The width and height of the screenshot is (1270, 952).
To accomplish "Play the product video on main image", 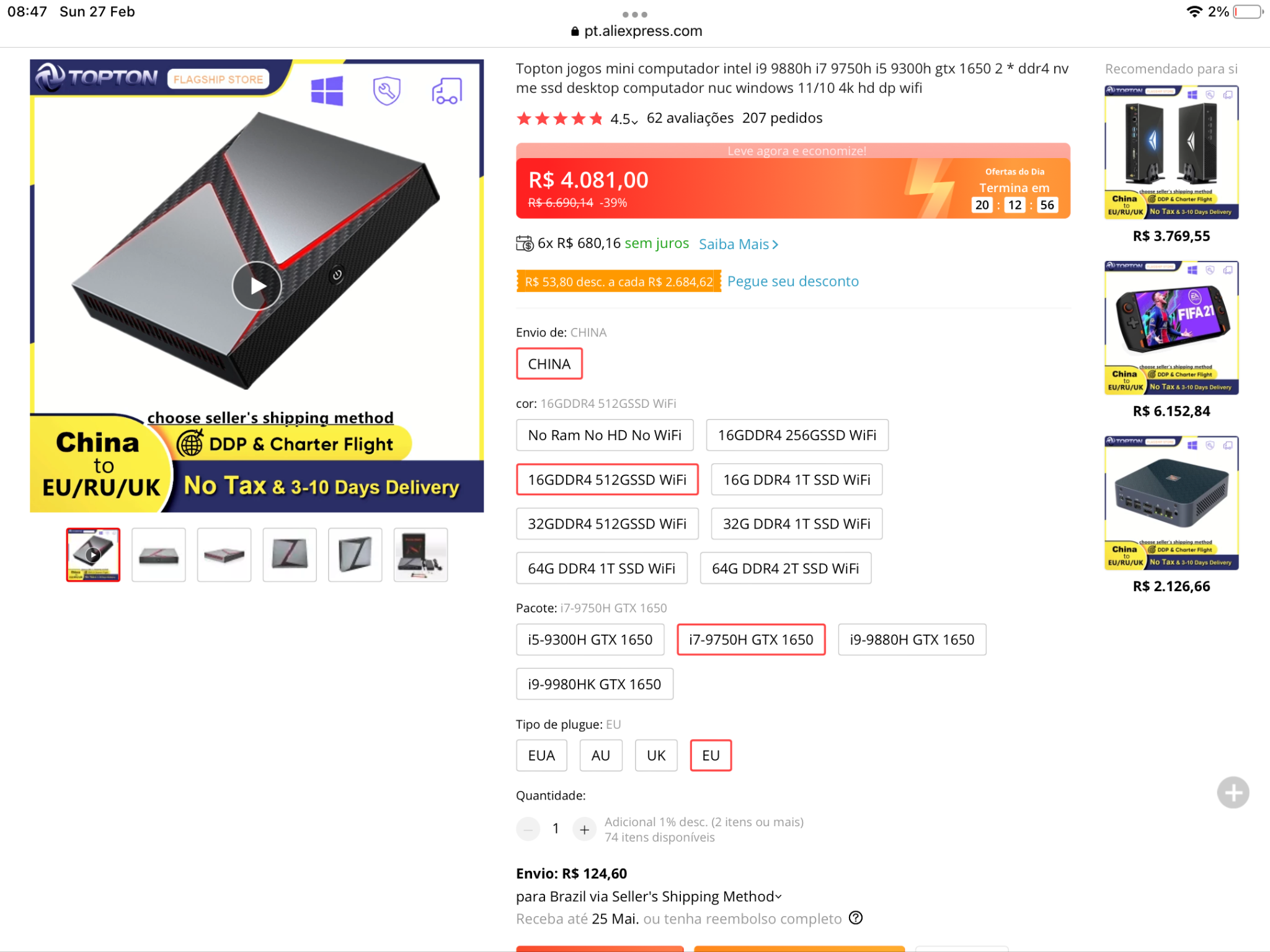I will point(257,286).
